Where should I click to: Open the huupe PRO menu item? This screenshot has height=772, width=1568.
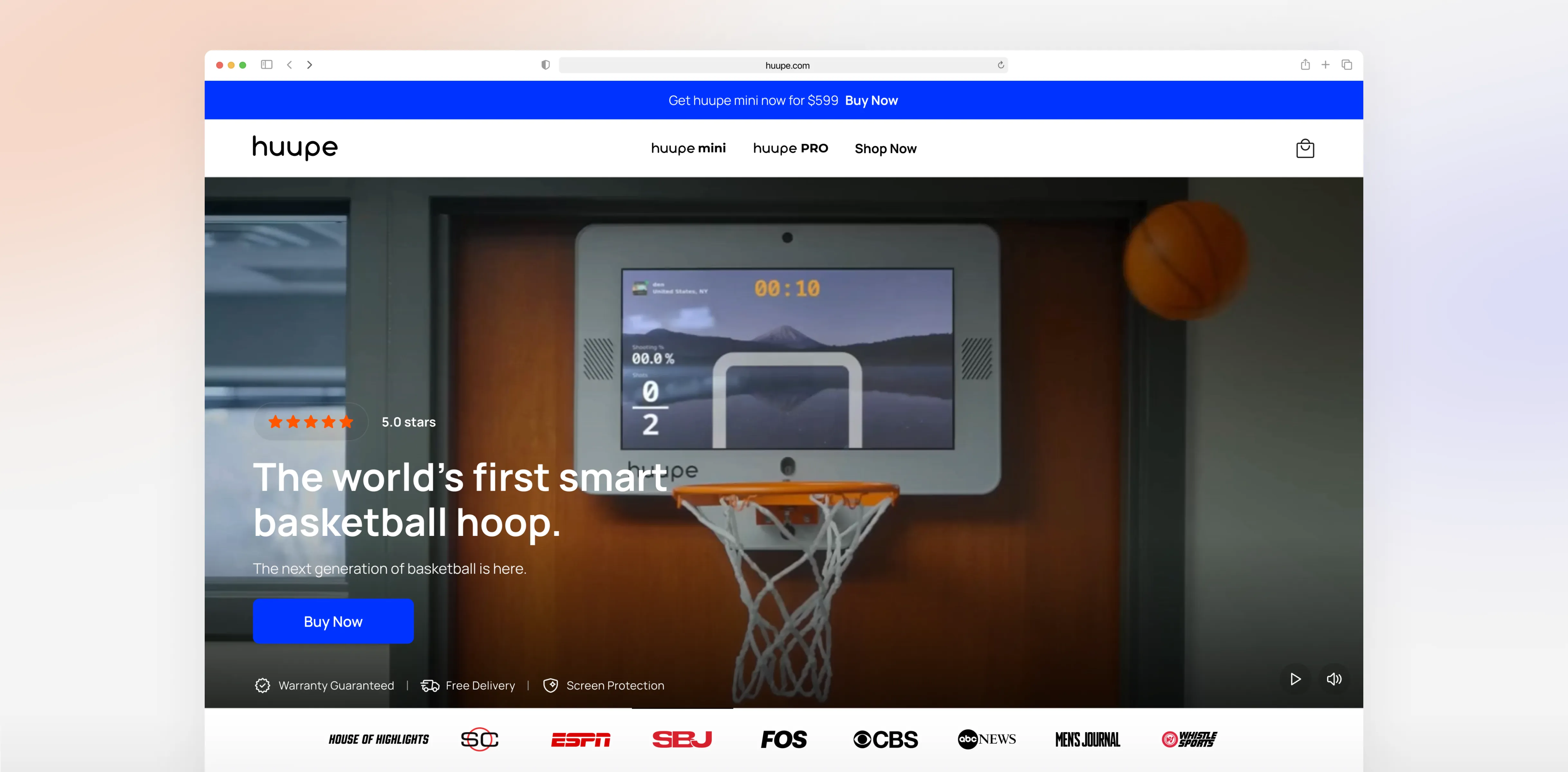point(791,148)
